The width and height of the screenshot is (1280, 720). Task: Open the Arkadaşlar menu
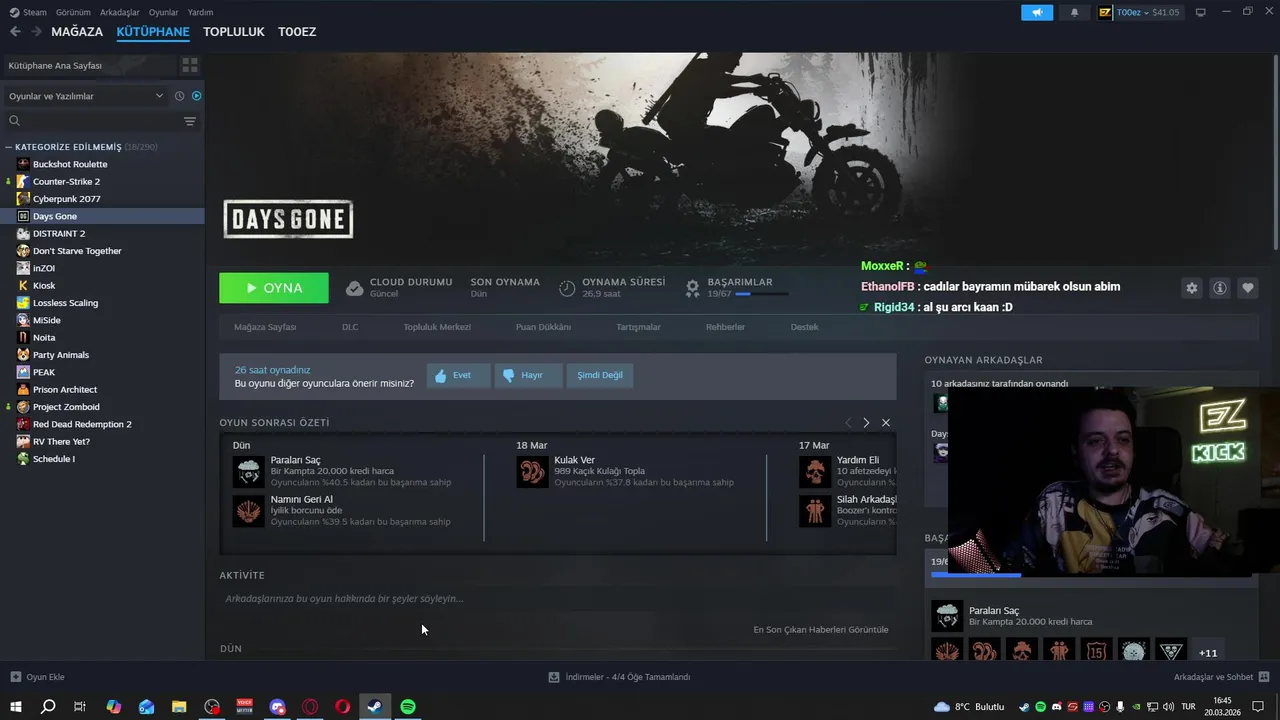tap(120, 12)
